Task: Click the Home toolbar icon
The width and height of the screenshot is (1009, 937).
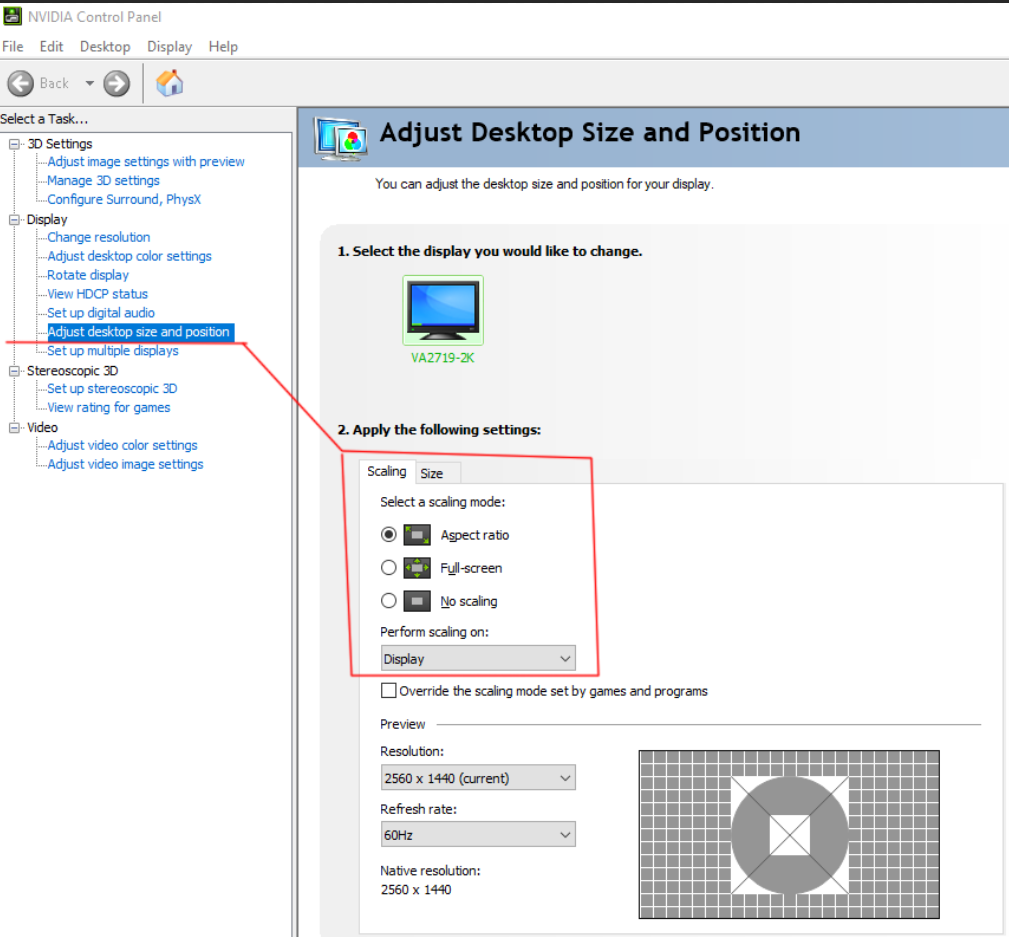Action: click(x=169, y=83)
